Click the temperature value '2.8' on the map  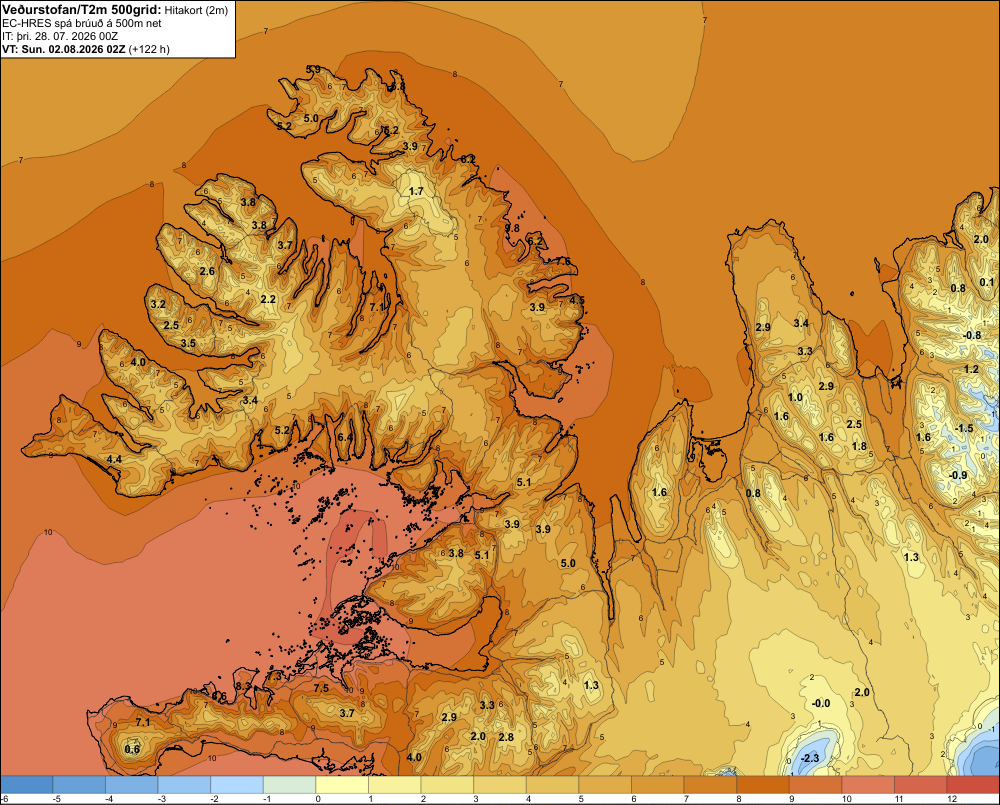506,737
